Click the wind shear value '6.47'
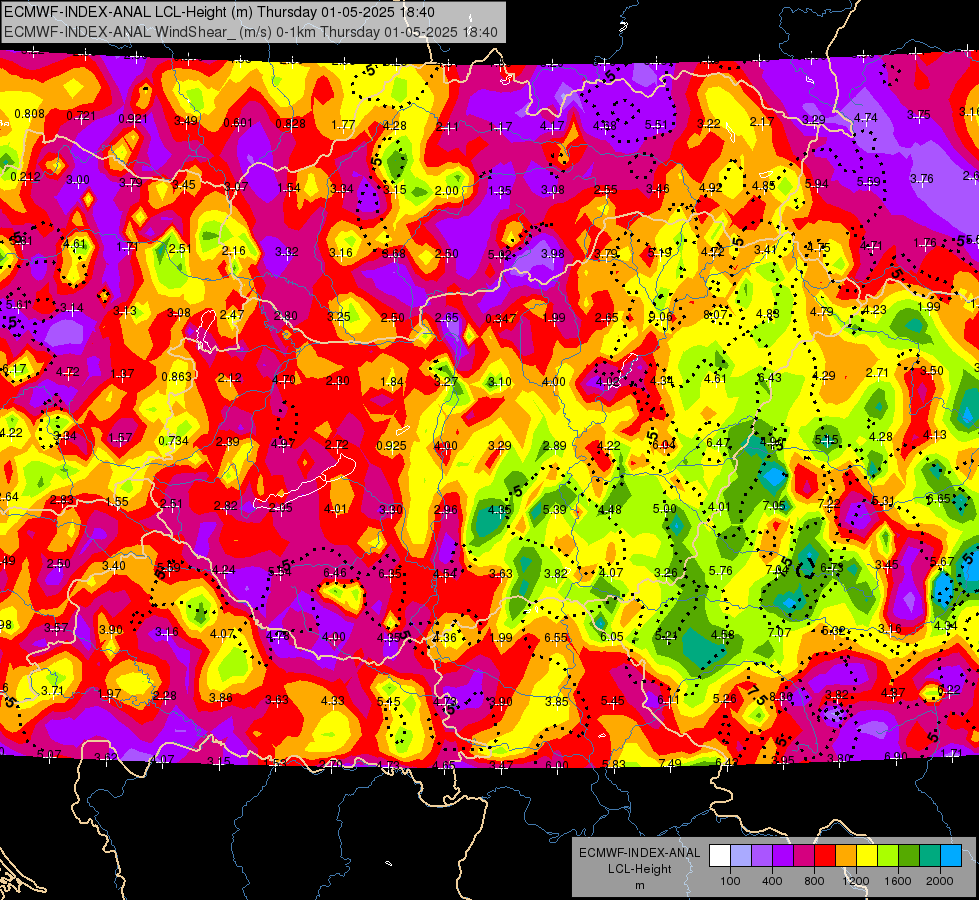Image resolution: width=979 pixels, height=900 pixels. coord(718,443)
